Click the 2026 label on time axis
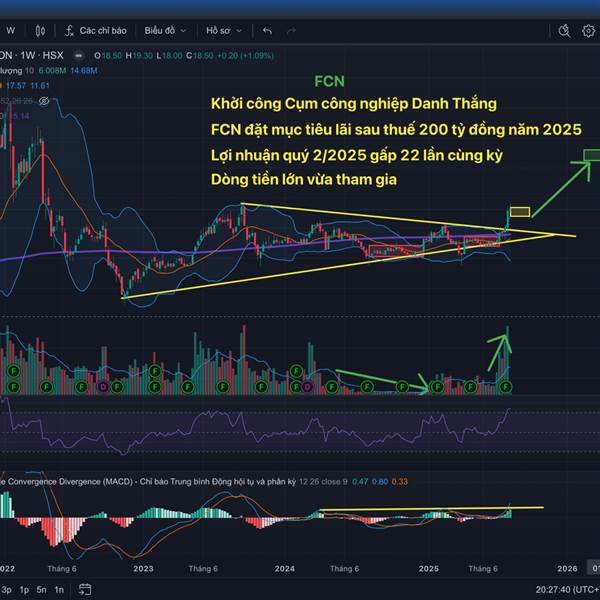This screenshot has width=600, height=600. coord(567,569)
